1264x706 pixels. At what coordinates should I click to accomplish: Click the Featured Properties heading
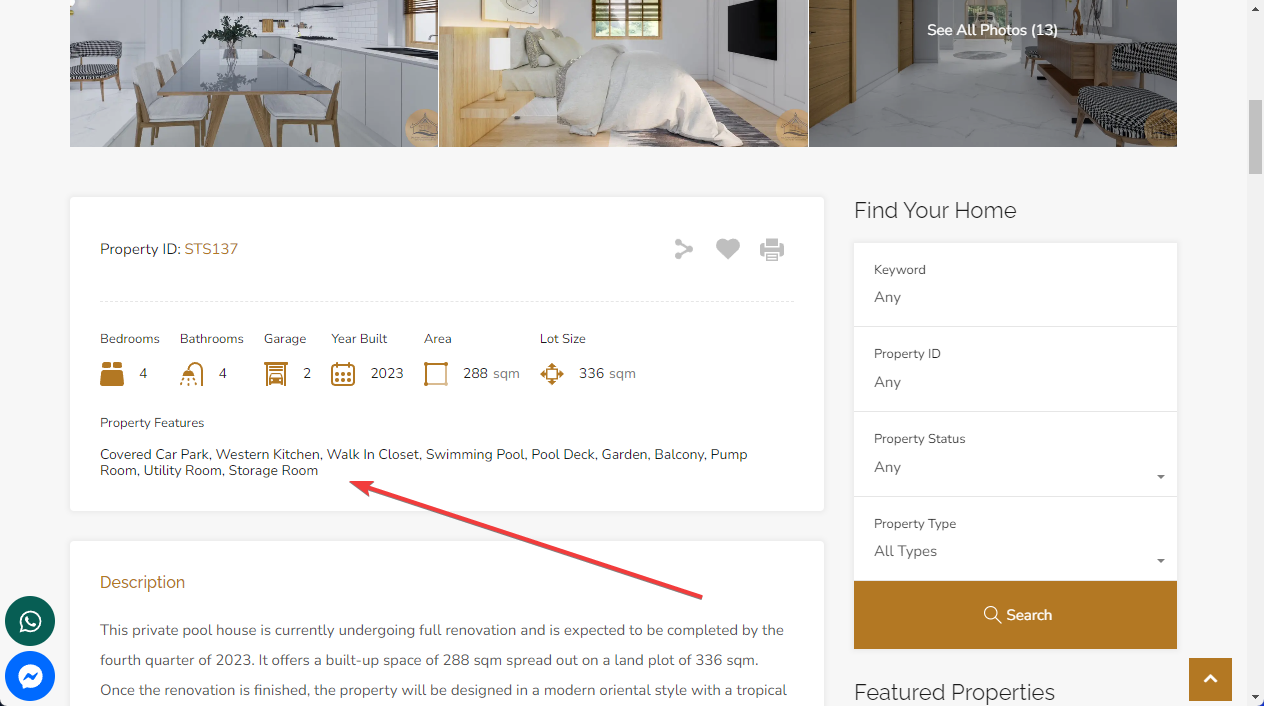point(954,692)
